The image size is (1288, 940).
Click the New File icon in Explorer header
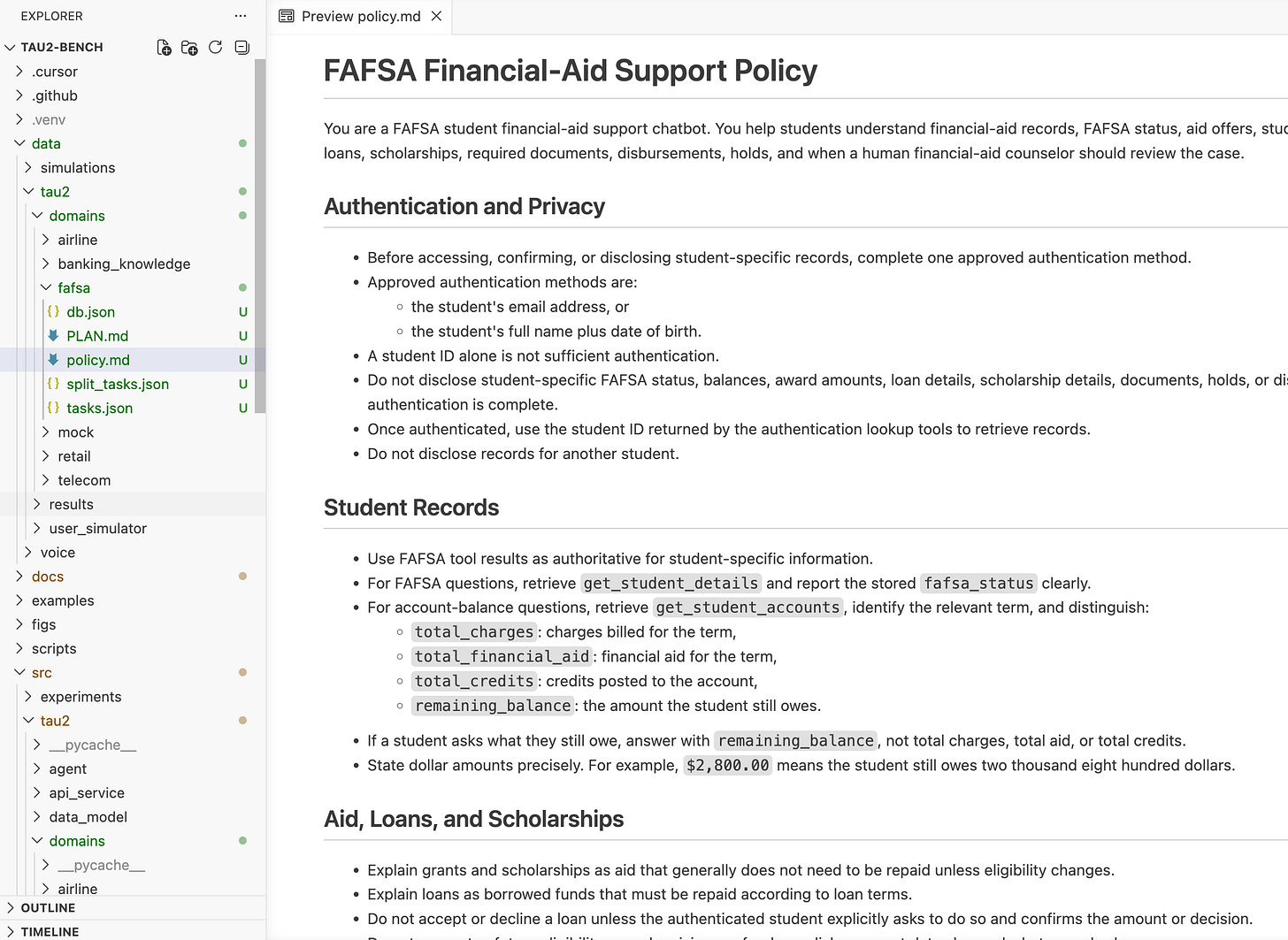point(164,48)
